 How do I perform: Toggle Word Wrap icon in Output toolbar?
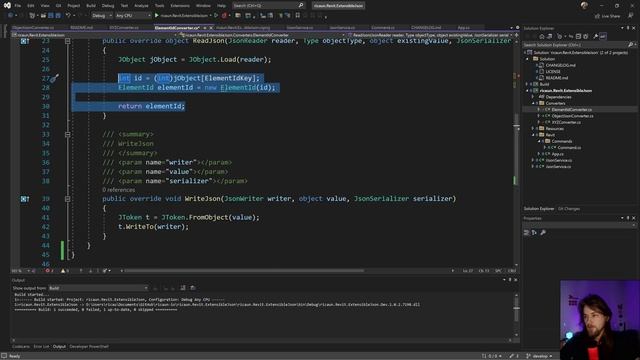pos(193,288)
